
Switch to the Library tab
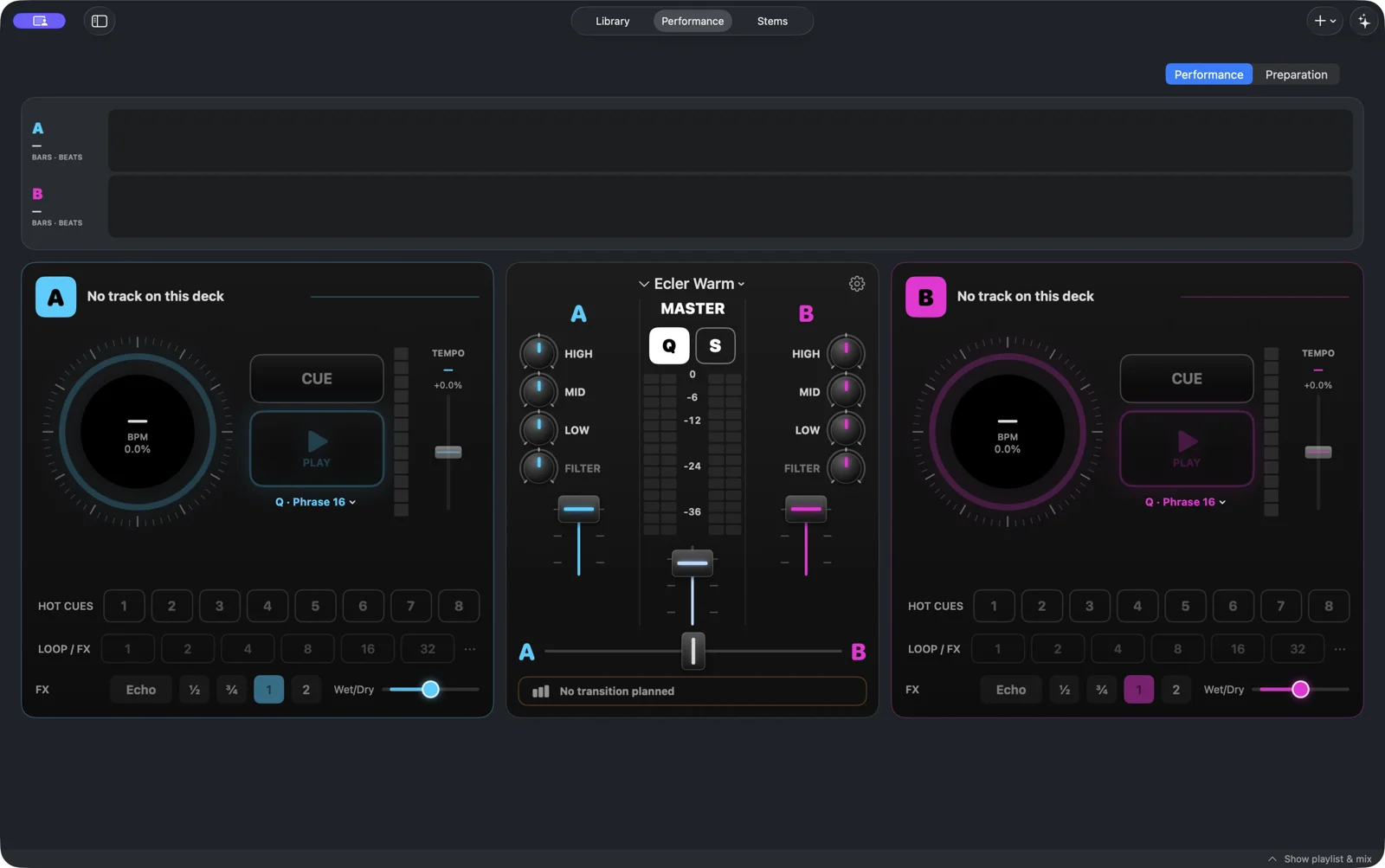click(613, 21)
